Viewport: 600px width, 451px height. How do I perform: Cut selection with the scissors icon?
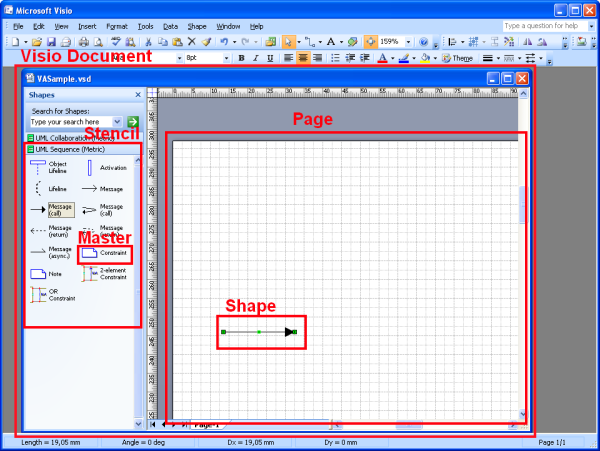coord(148,42)
